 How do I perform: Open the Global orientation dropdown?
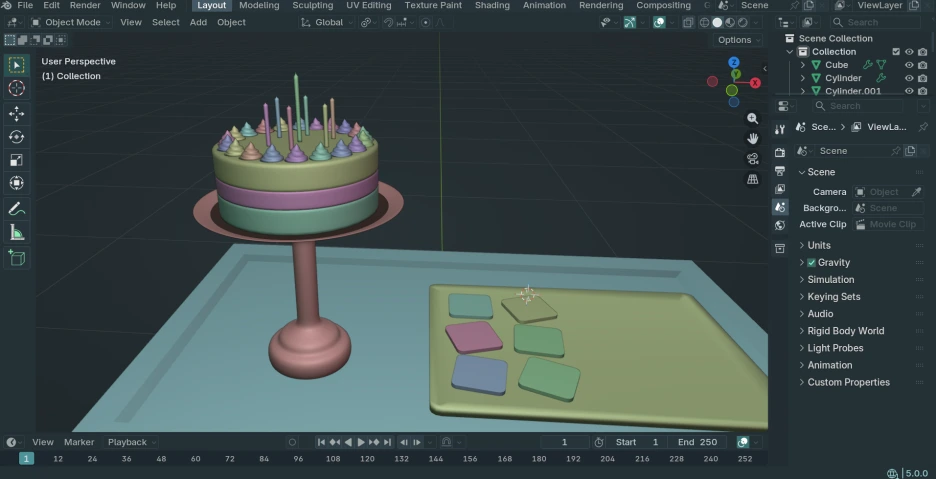(x=326, y=23)
